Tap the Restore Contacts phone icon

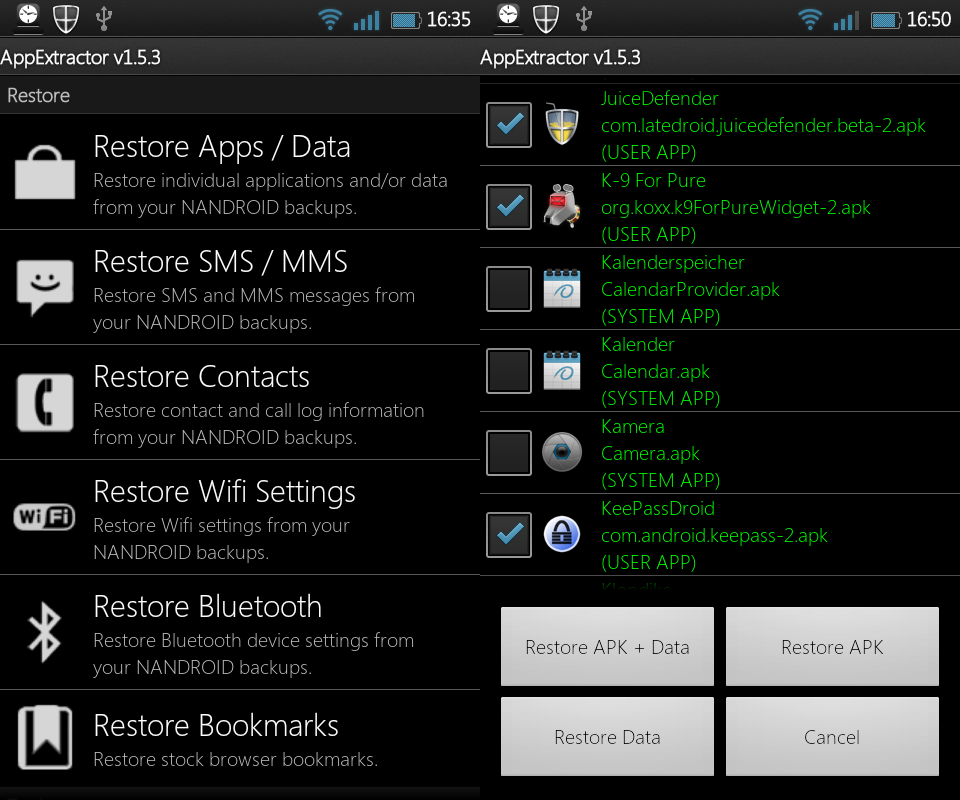[x=45, y=402]
